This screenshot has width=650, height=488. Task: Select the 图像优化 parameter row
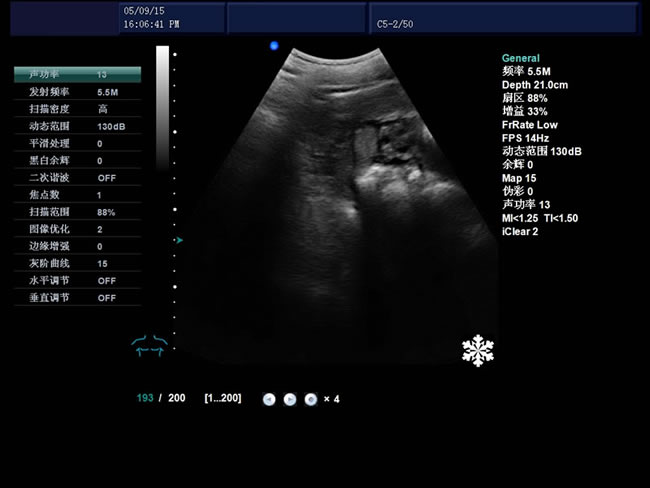77,229
